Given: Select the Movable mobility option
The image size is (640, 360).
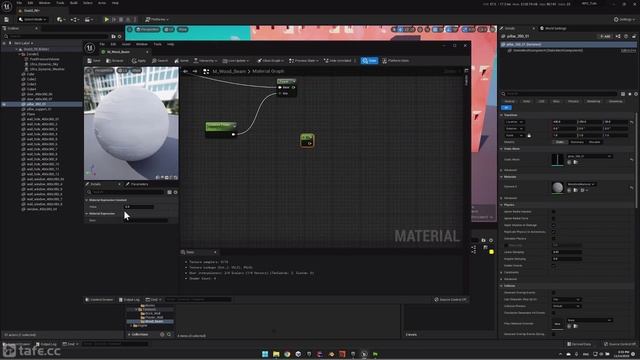Looking at the screenshot, I should pos(594,142).
